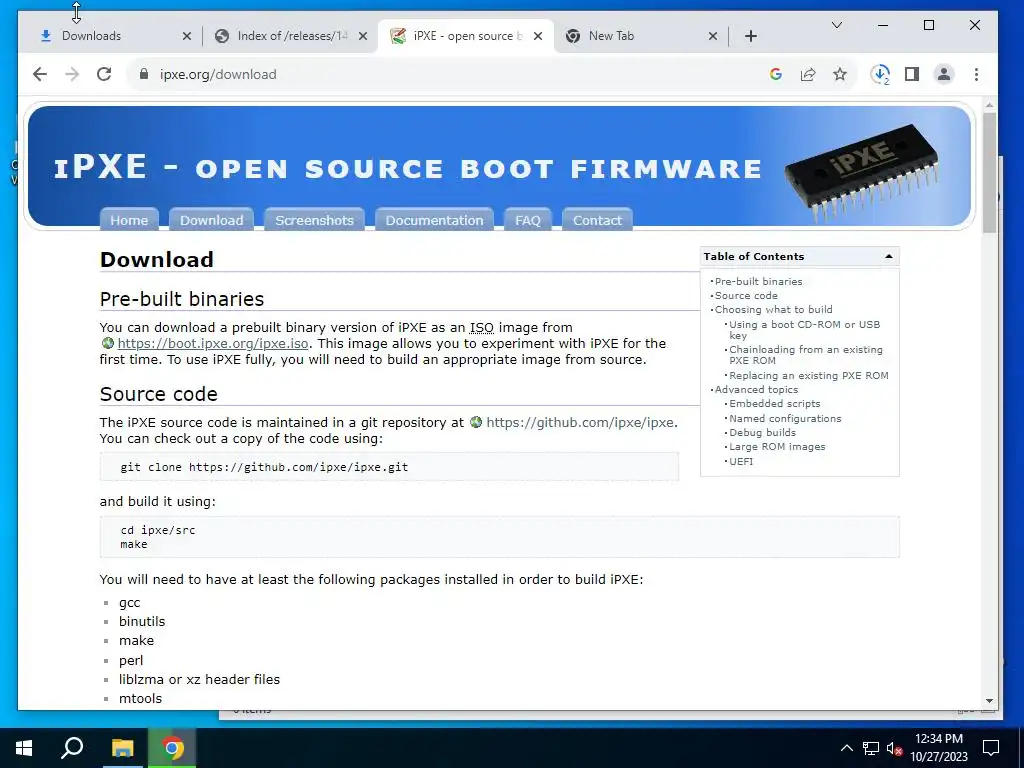
Task: Go to Debug builds section
Action: pyautogui.click(x=762, y=432)
